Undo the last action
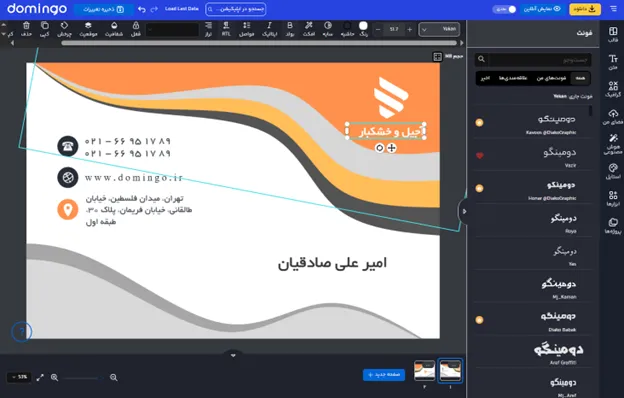Screen dimensions: 624x398 pyautogui.click(x=141, y=9)
